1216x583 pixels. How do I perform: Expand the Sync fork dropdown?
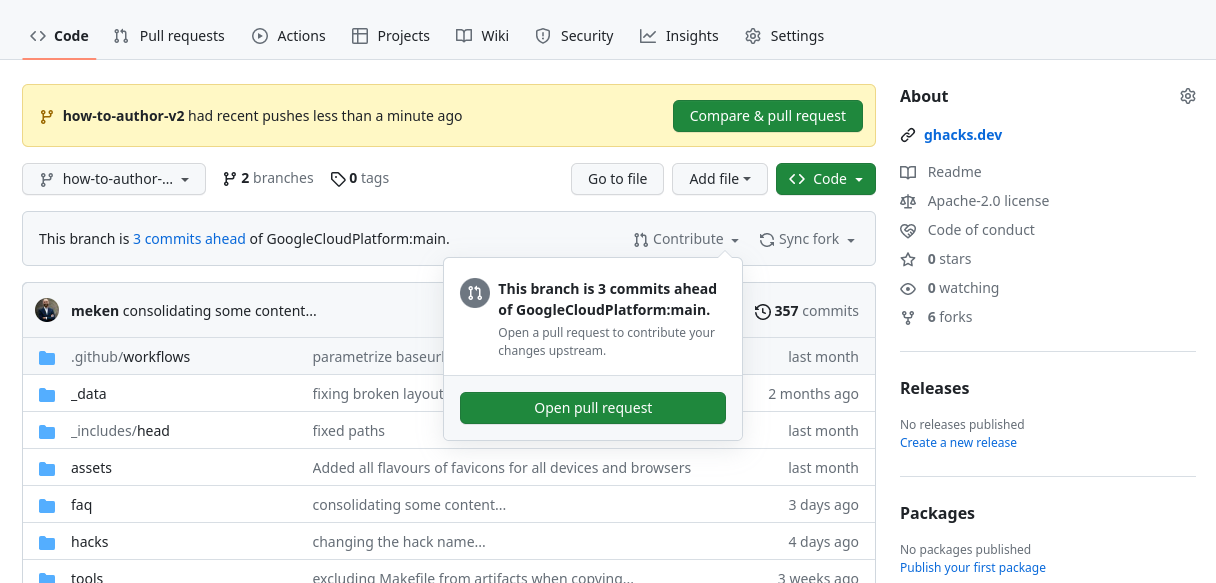[806, 239]
